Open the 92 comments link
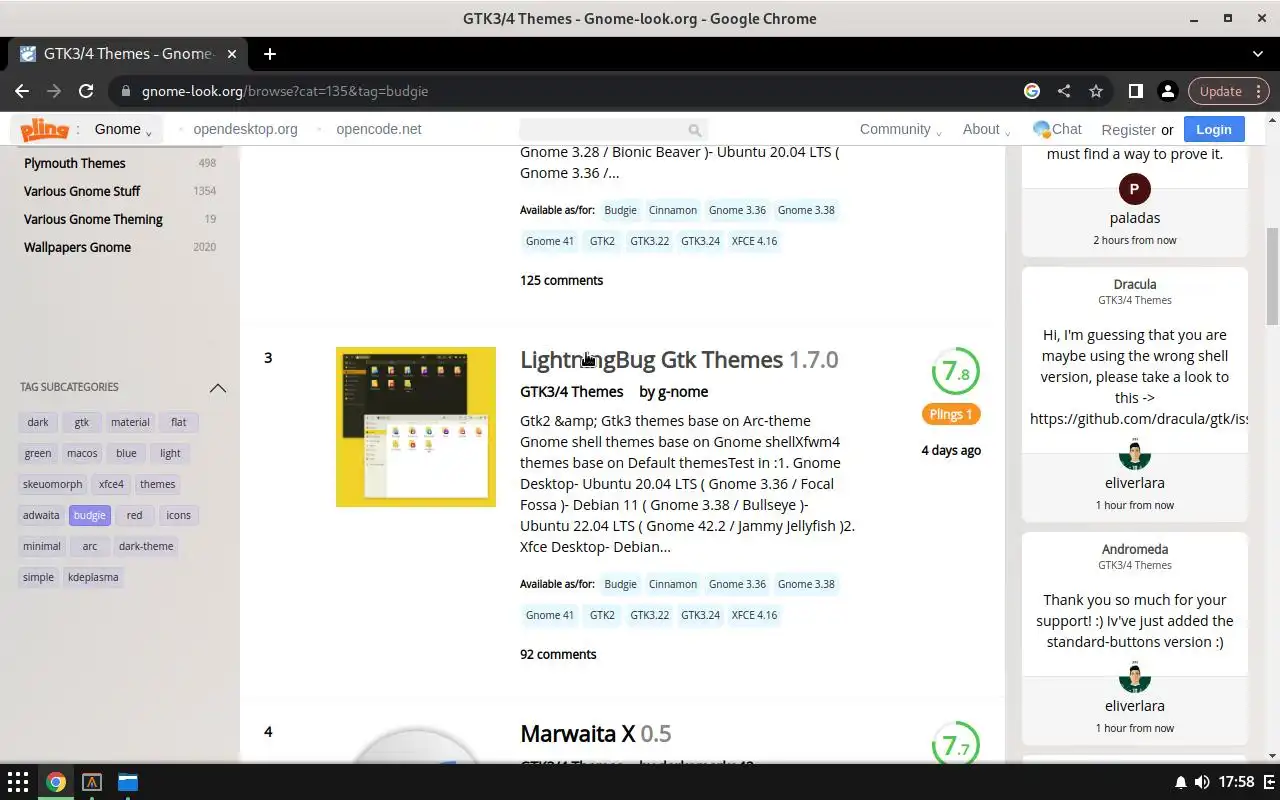 coord(558,654)
